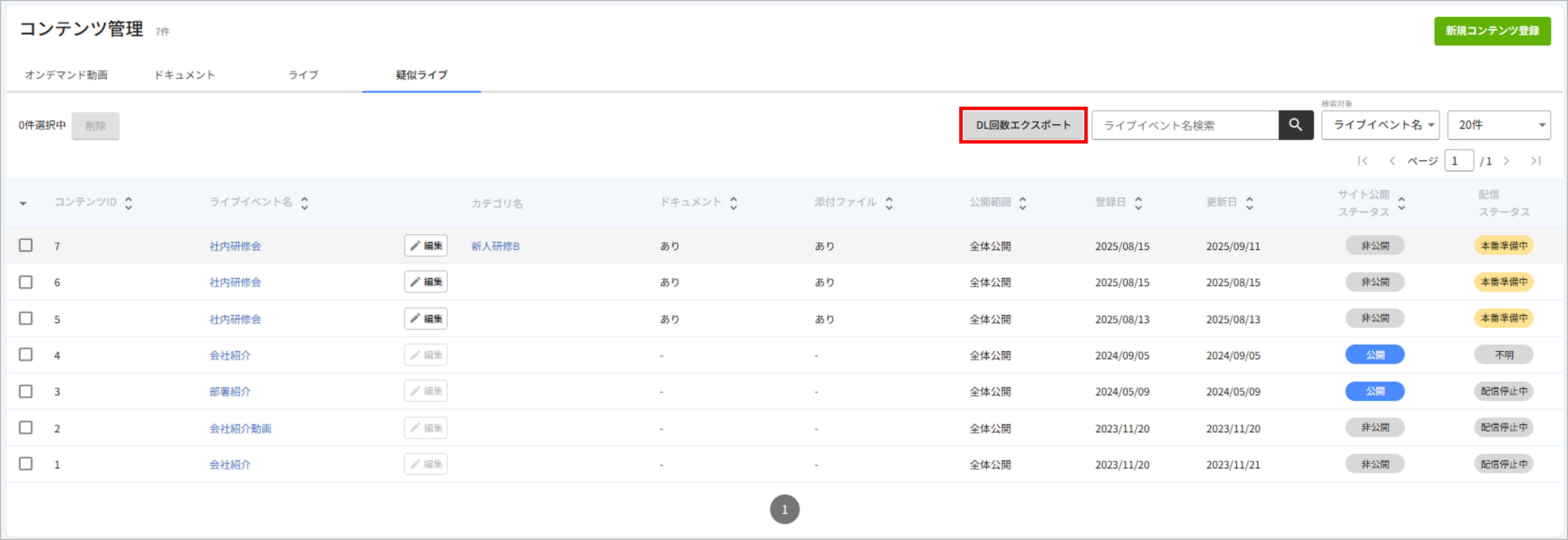Image resolution: width=1568 pixels, height=540 pixels.
Task: Open 社内研修会 link for ID 5
Action: (235, 319)
